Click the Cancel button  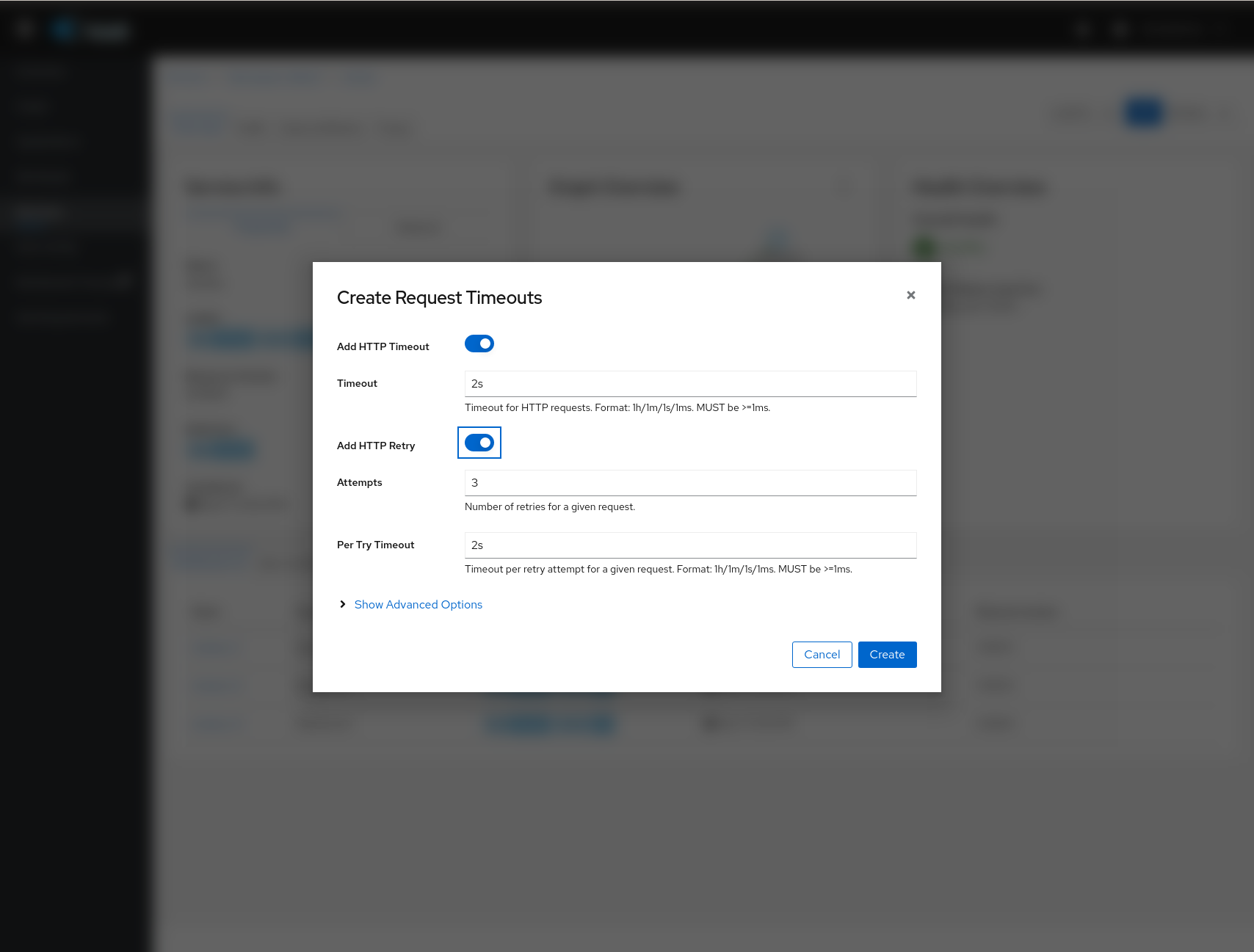[822, 655]
